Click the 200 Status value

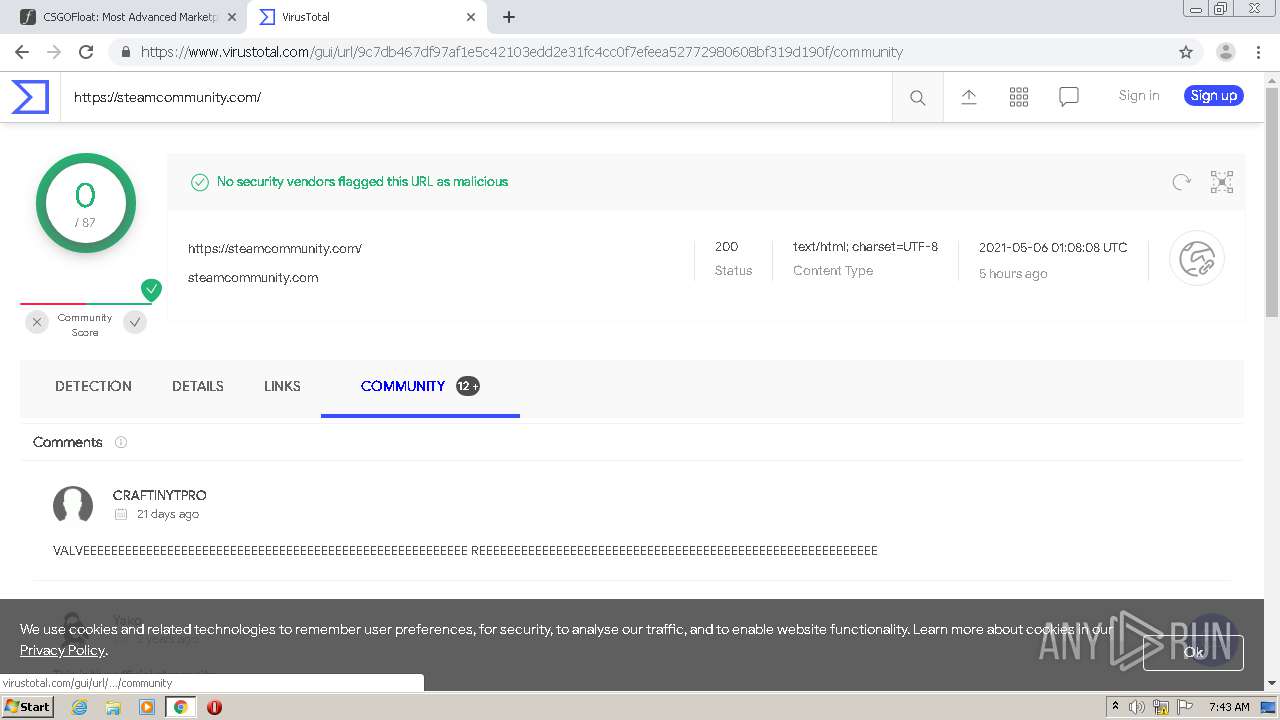click(726, 247)
